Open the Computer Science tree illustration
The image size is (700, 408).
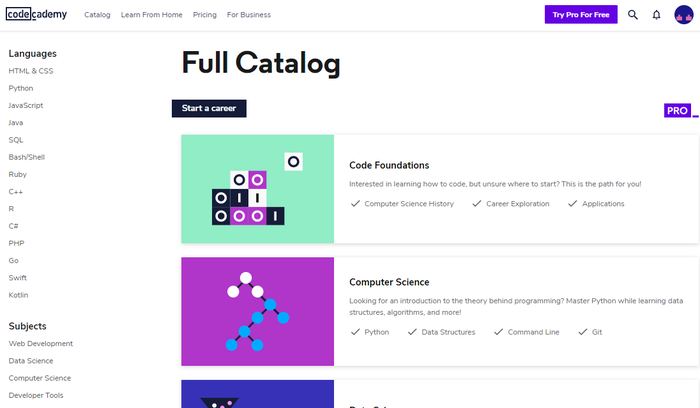257,311
